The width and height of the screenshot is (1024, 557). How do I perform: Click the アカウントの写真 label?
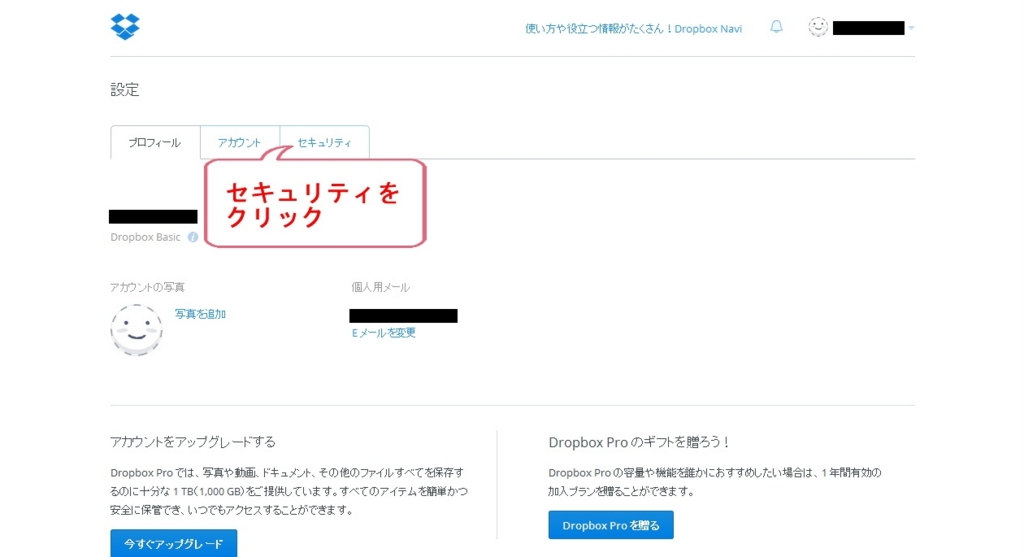point(147,287)
